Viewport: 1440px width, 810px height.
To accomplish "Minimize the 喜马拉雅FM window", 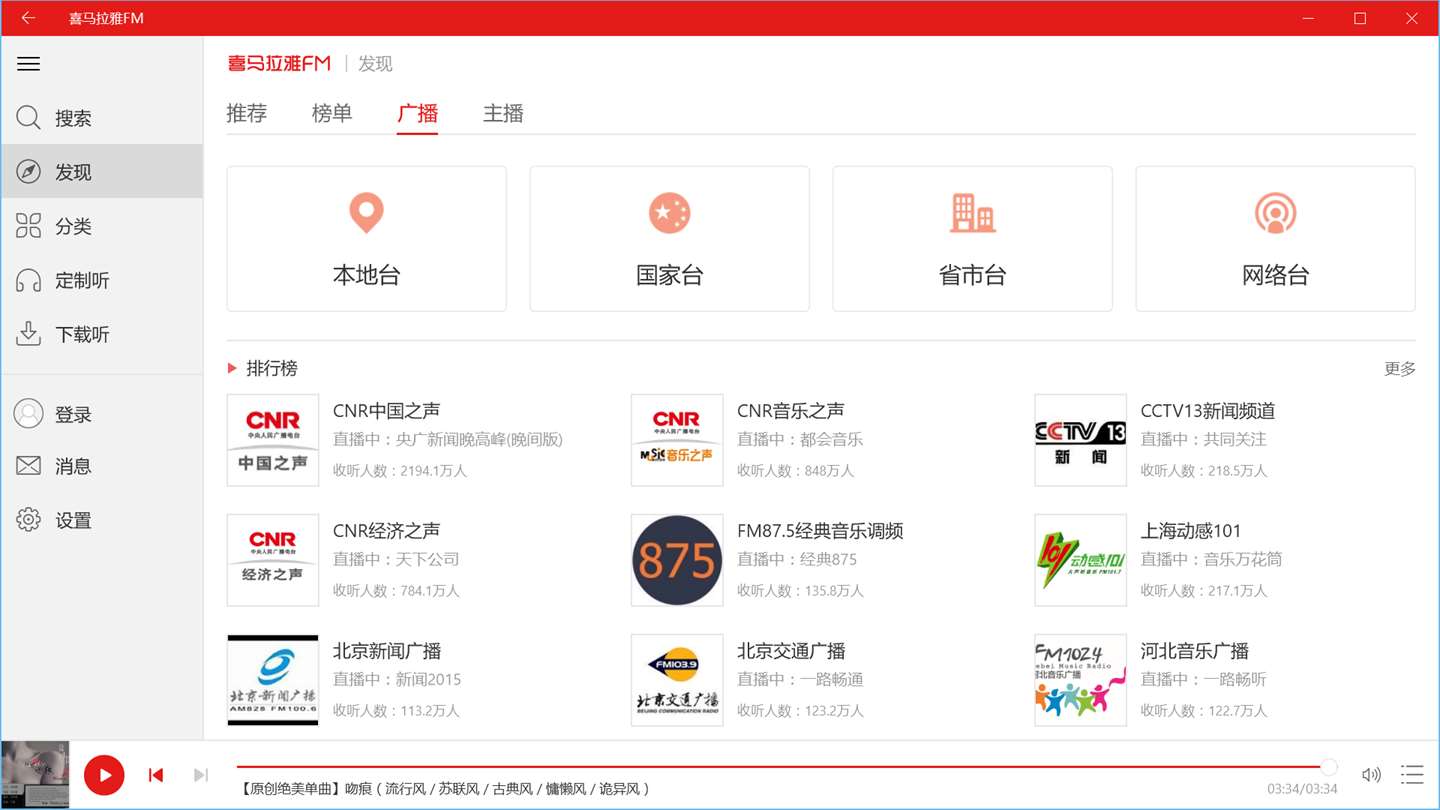I will (x=1309, y=18).
